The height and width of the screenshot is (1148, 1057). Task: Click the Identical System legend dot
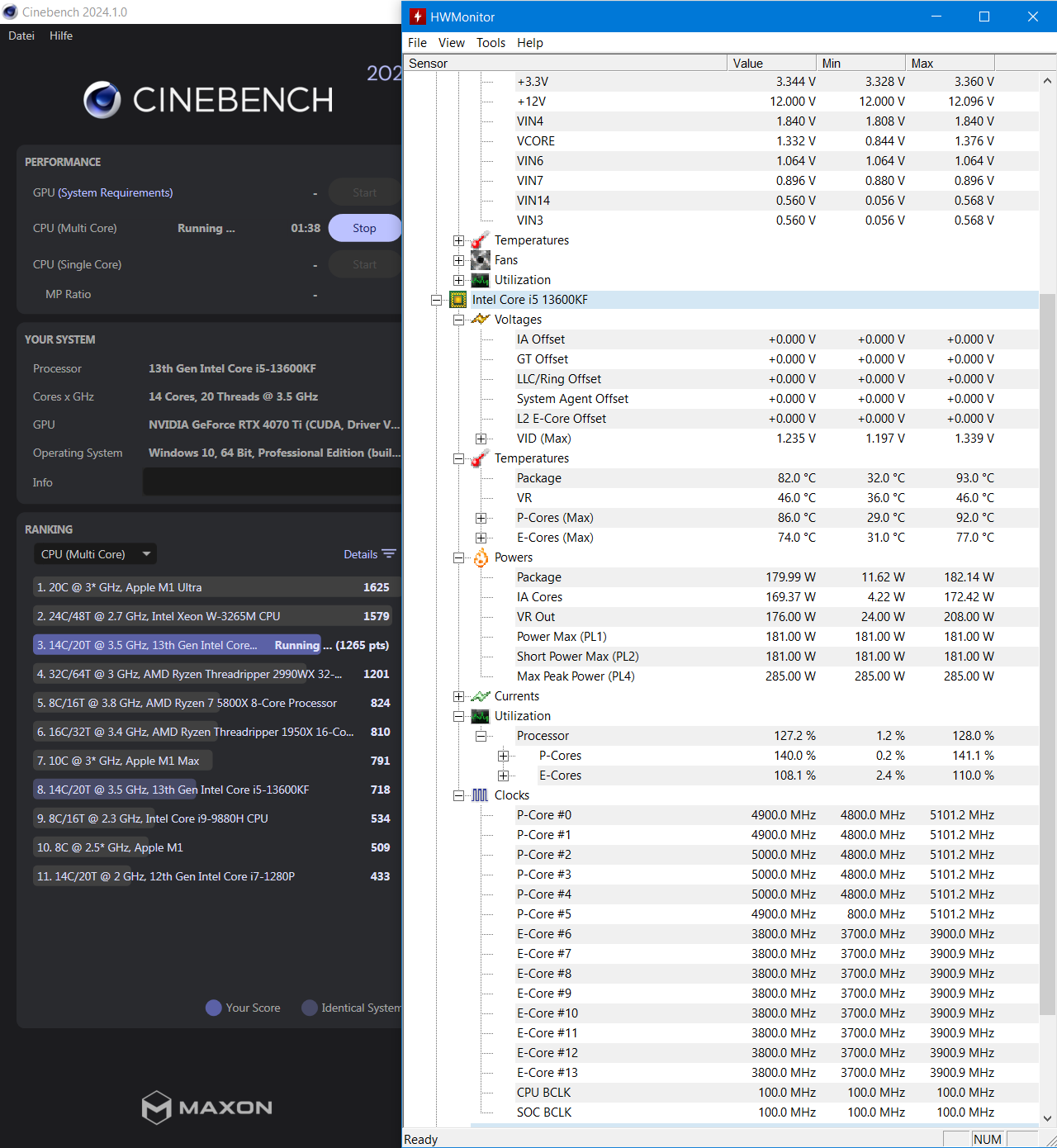pyautogui.click(x=310, y=1008)
